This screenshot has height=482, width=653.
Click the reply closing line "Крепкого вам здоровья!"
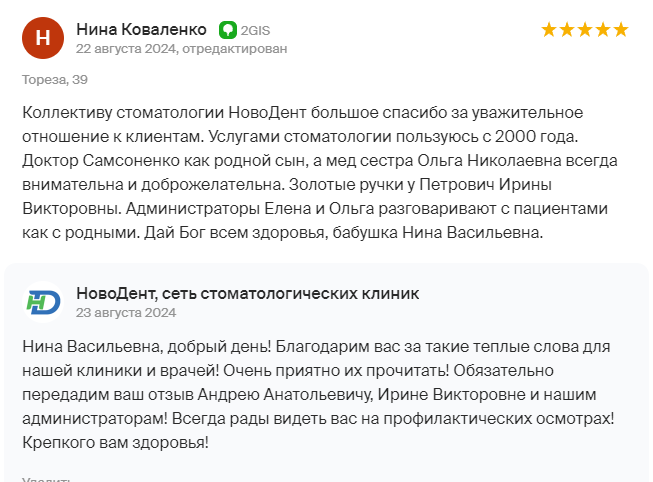pyautogui.click(x=115, y=442)
